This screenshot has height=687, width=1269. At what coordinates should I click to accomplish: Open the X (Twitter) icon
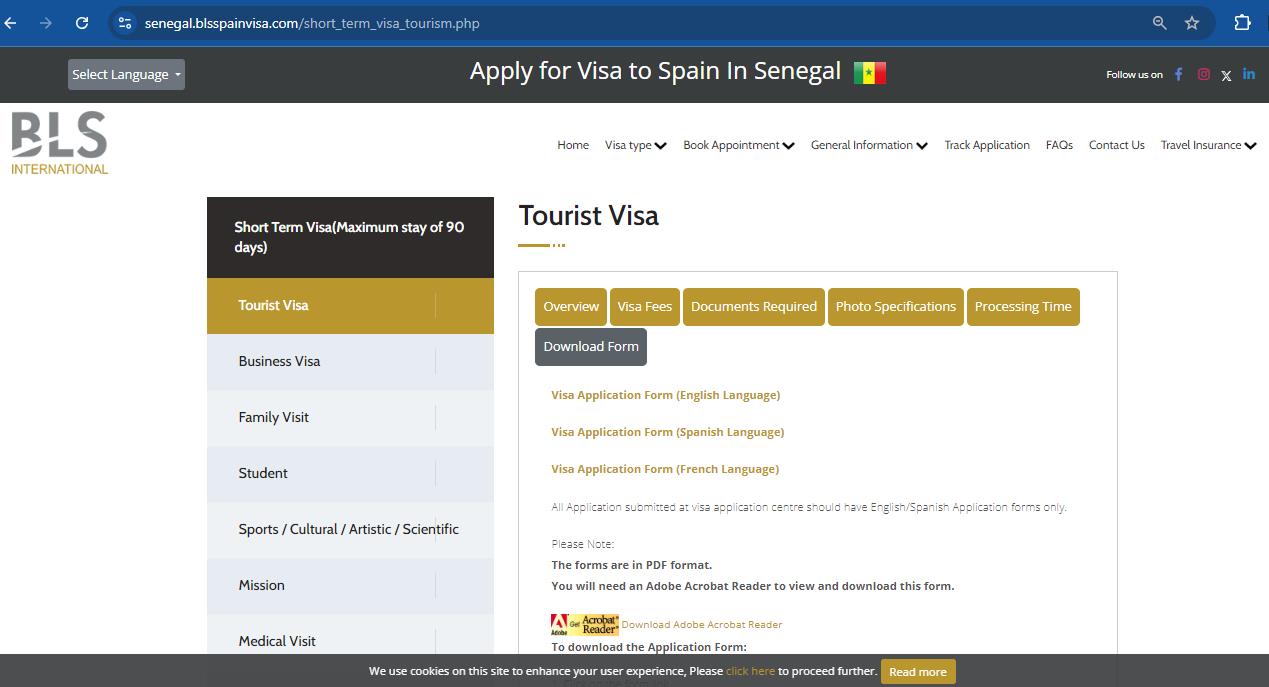[1226, 76]
